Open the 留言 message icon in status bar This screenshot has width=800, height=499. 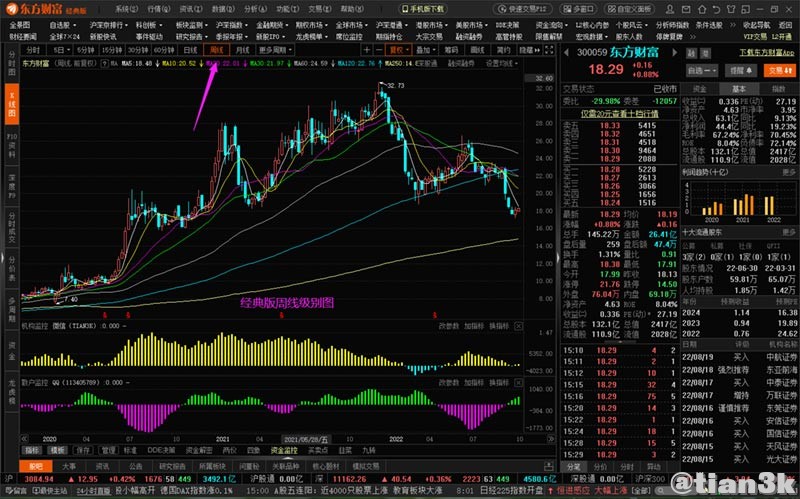(15, 491)
